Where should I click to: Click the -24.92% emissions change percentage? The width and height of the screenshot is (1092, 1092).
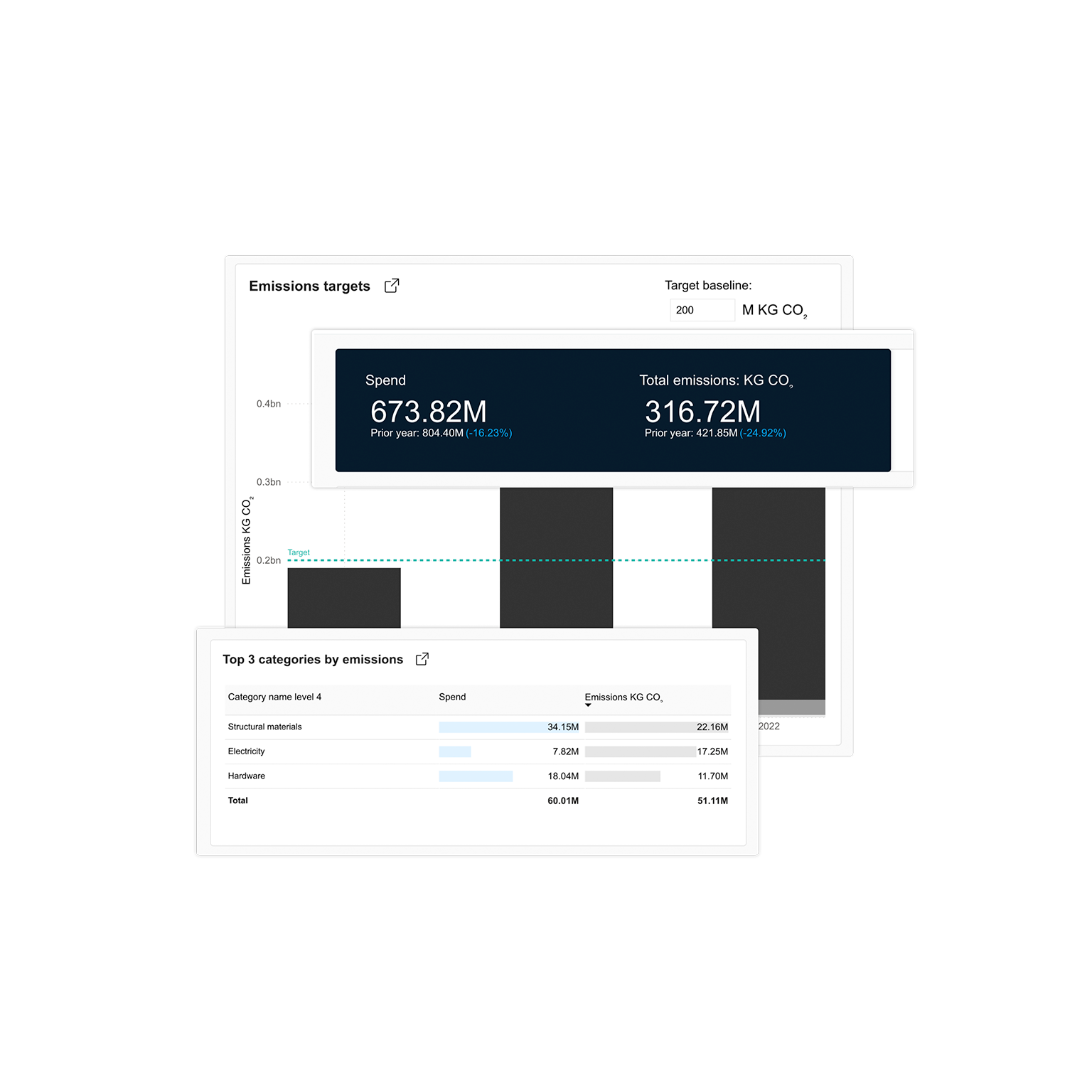coord(763,433)
